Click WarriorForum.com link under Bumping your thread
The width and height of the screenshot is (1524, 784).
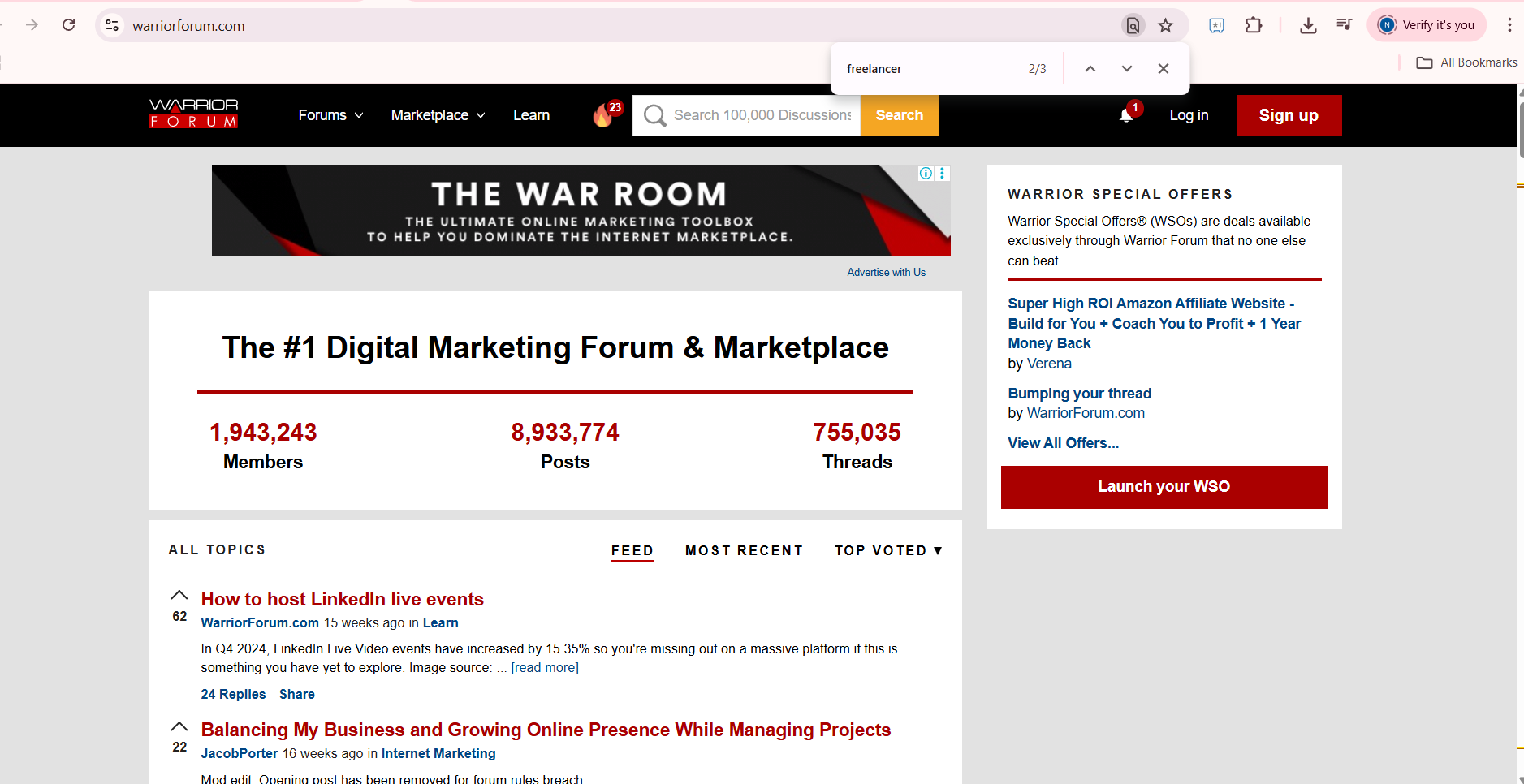[x=1086, y=413]
